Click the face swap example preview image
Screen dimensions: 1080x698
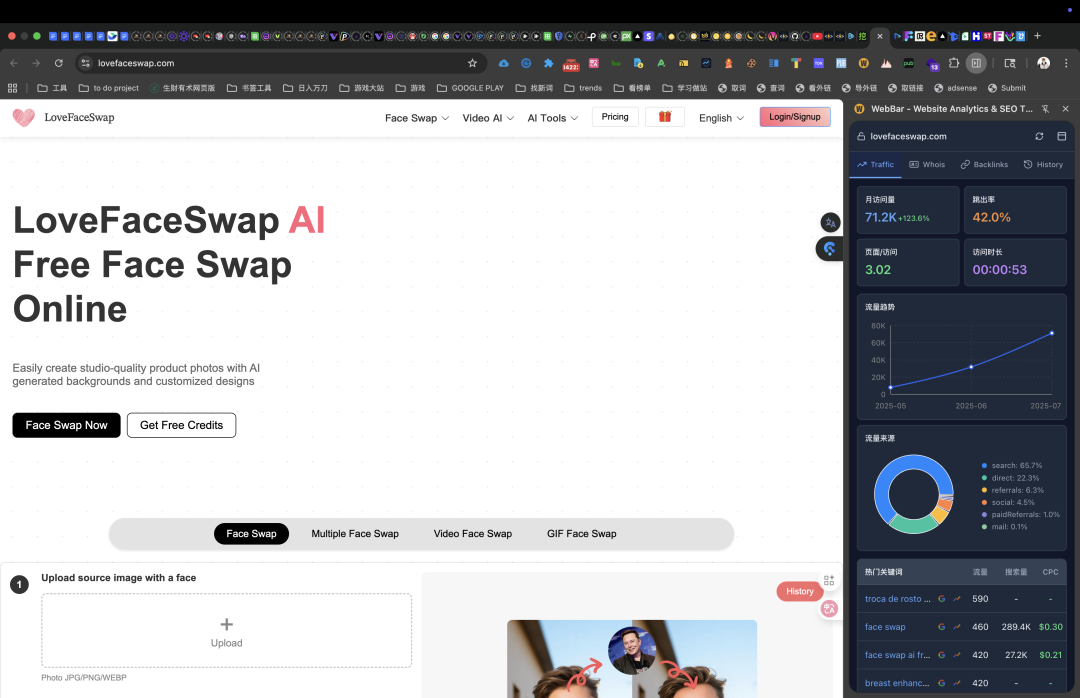pos(632,659)
